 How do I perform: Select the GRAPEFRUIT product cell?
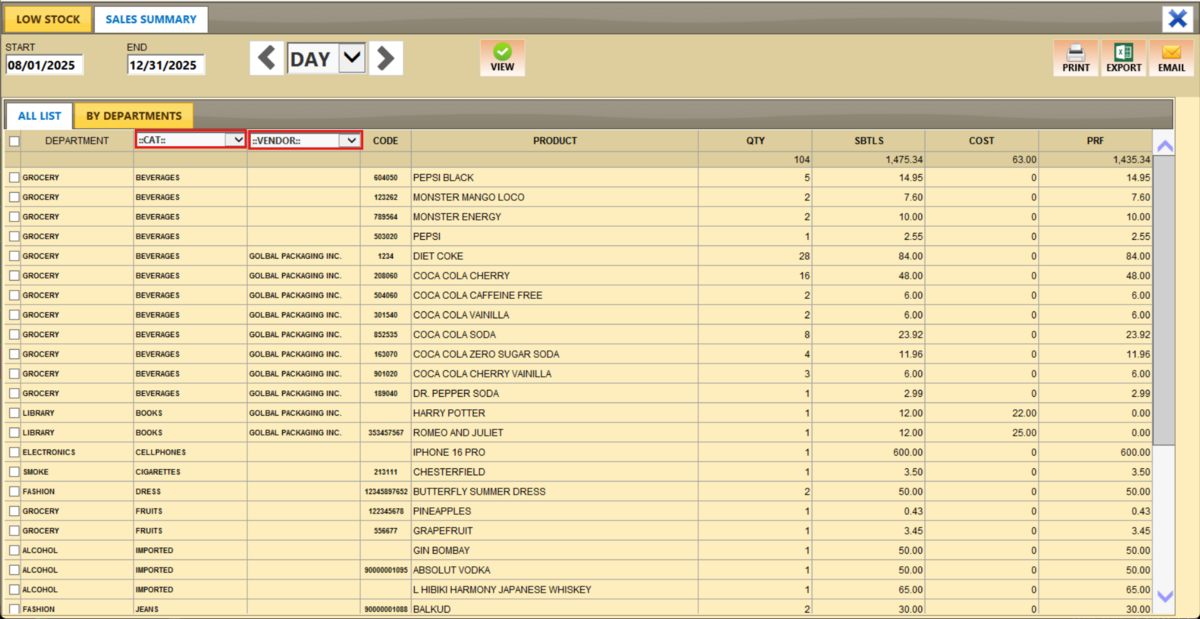(x=555, y=531)
